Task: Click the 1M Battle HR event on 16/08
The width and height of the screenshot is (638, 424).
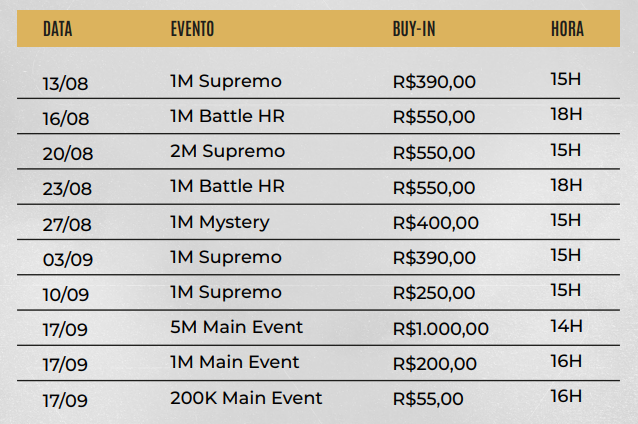Action: click(227, 116)
